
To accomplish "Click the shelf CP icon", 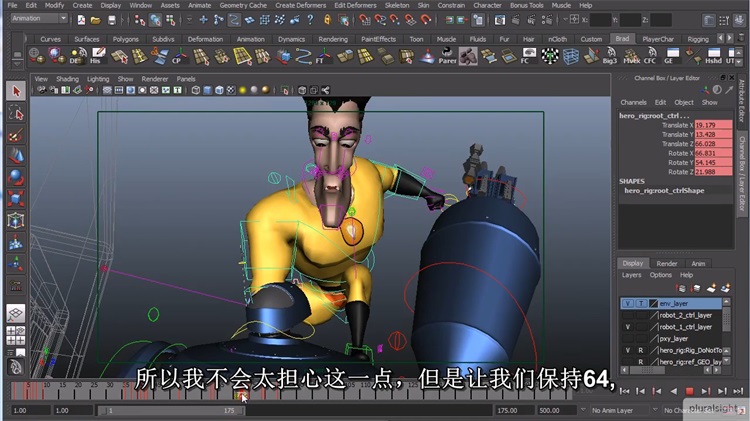I will 179,56.
